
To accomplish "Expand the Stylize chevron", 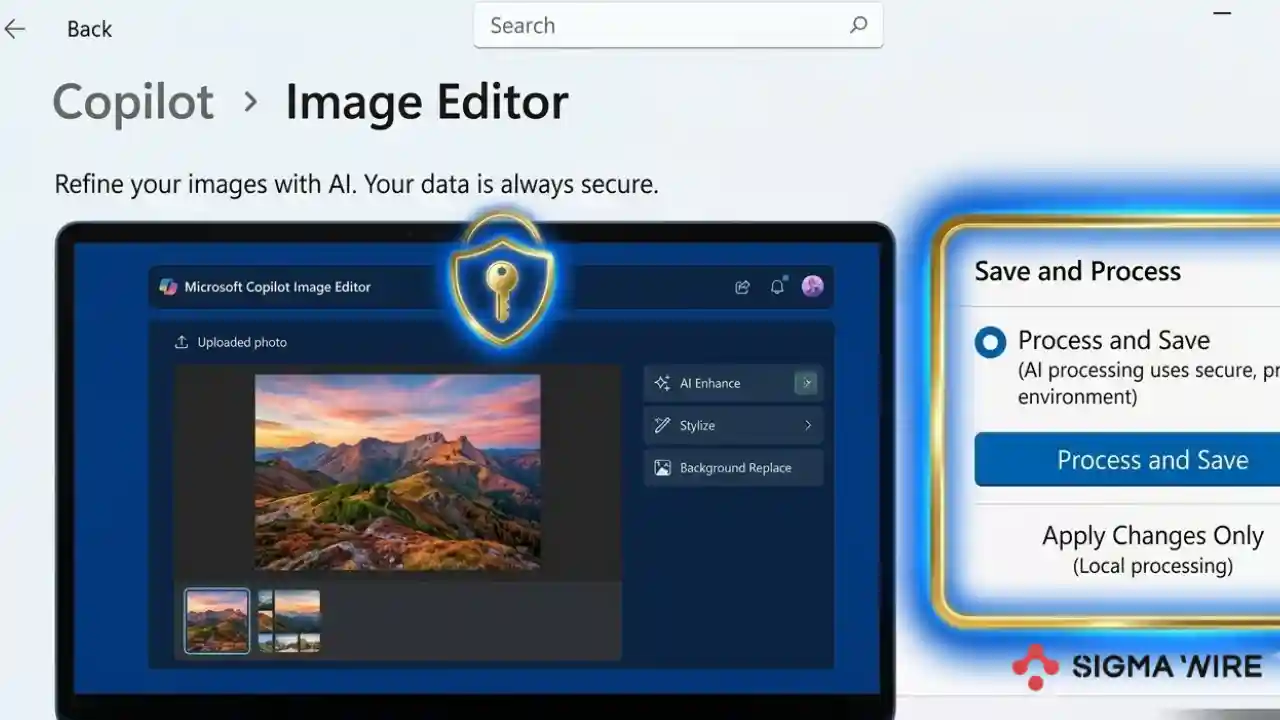I will [808, 425].
